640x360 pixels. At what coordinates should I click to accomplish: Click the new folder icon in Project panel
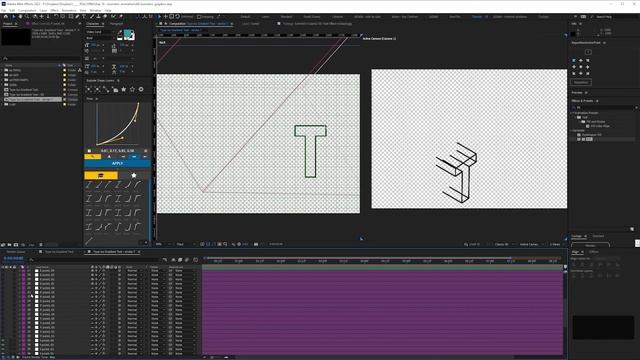coord(9,245)
